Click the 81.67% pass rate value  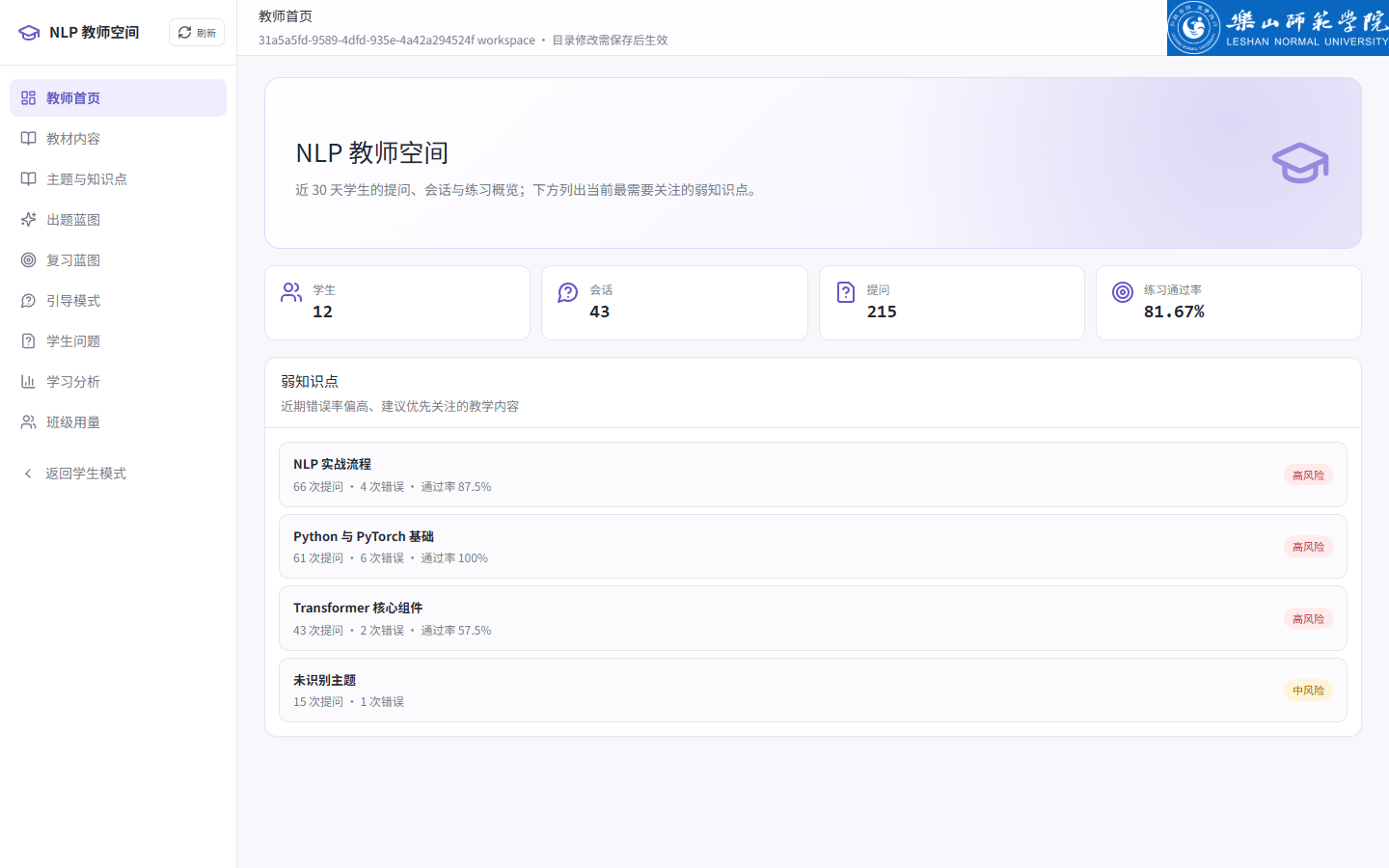pos(1174,312)
